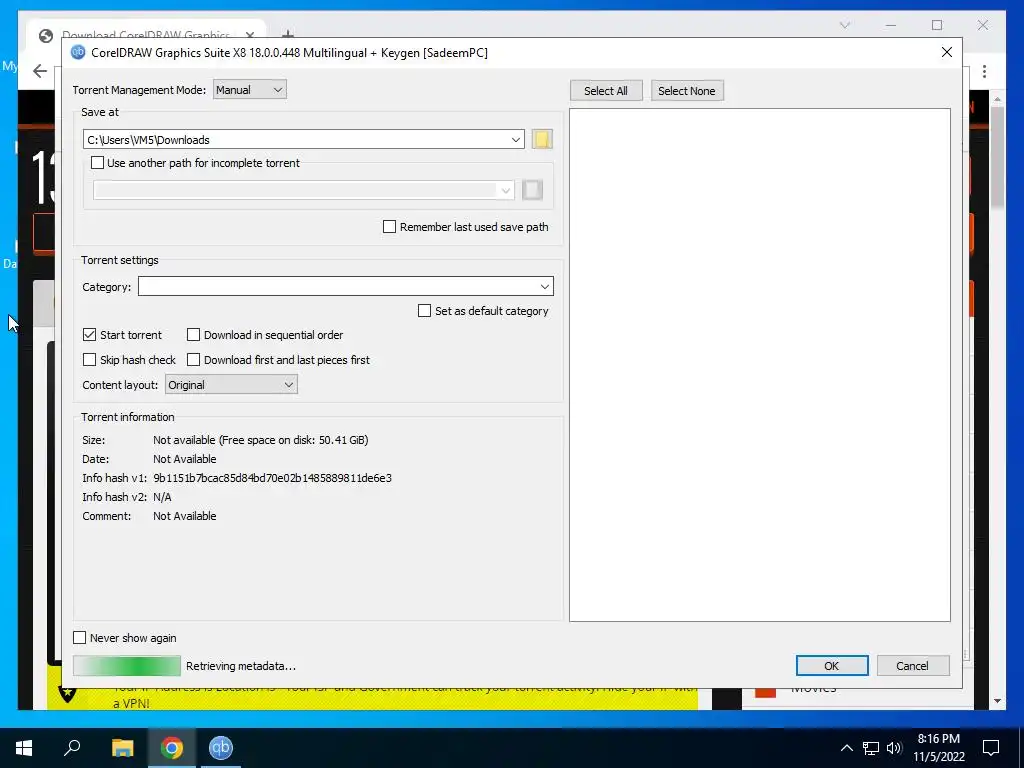Open File Explorer from the taskbar
The image size is (1024, 768).
pos(122,748)
